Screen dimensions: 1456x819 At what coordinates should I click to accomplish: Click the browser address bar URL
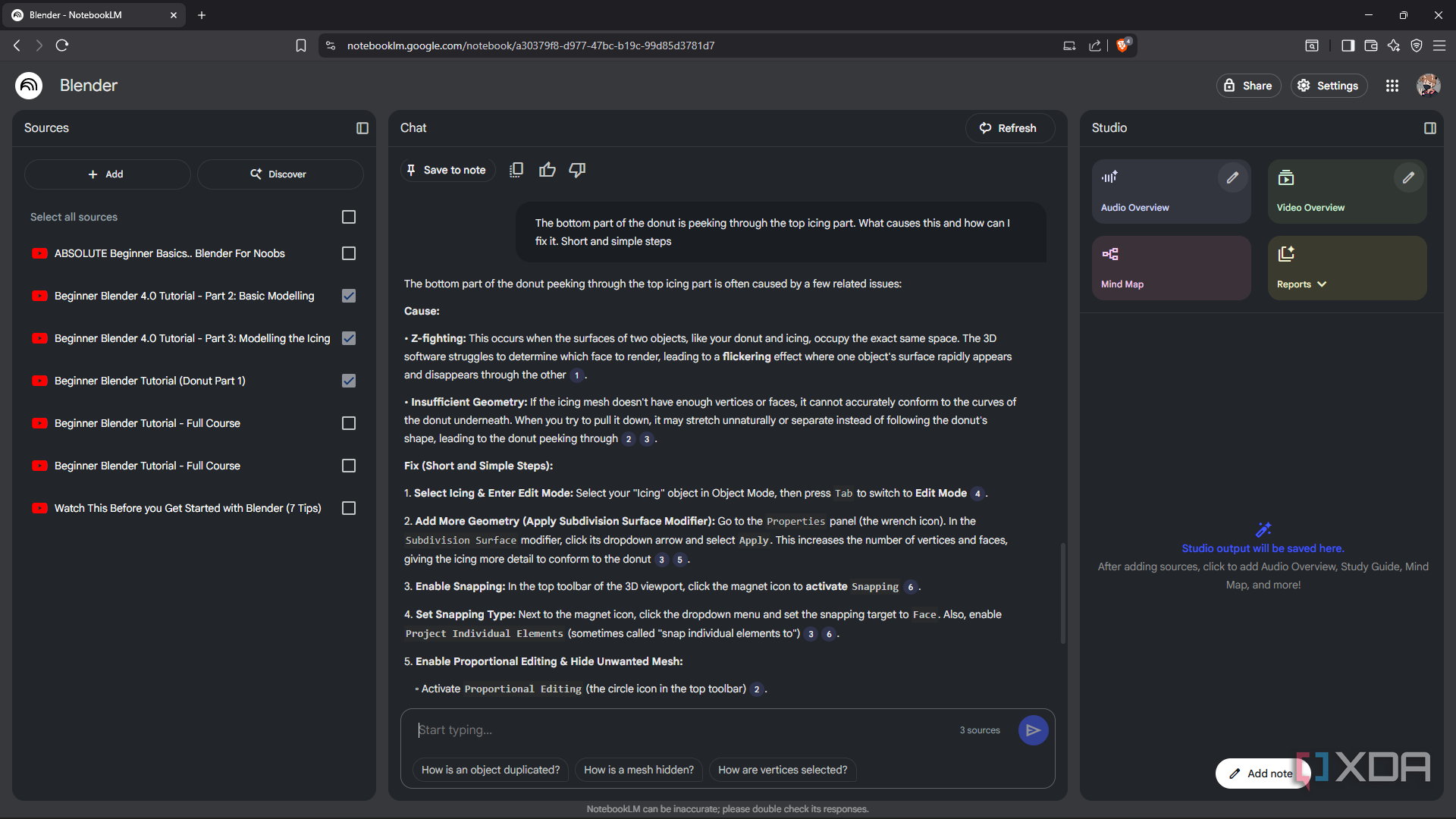(x=531, y=45)
